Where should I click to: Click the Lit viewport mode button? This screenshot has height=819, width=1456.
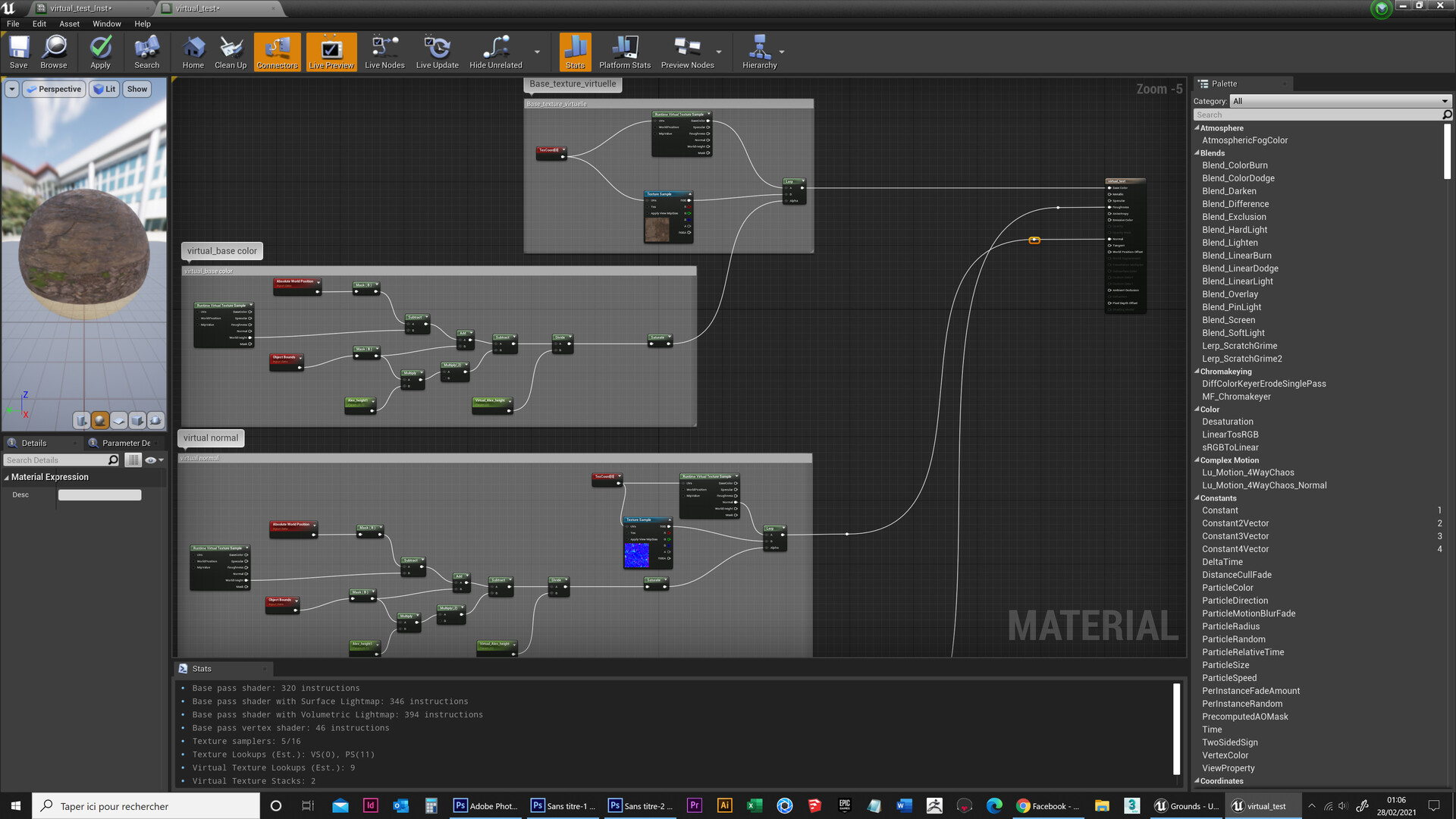[104, 89]
